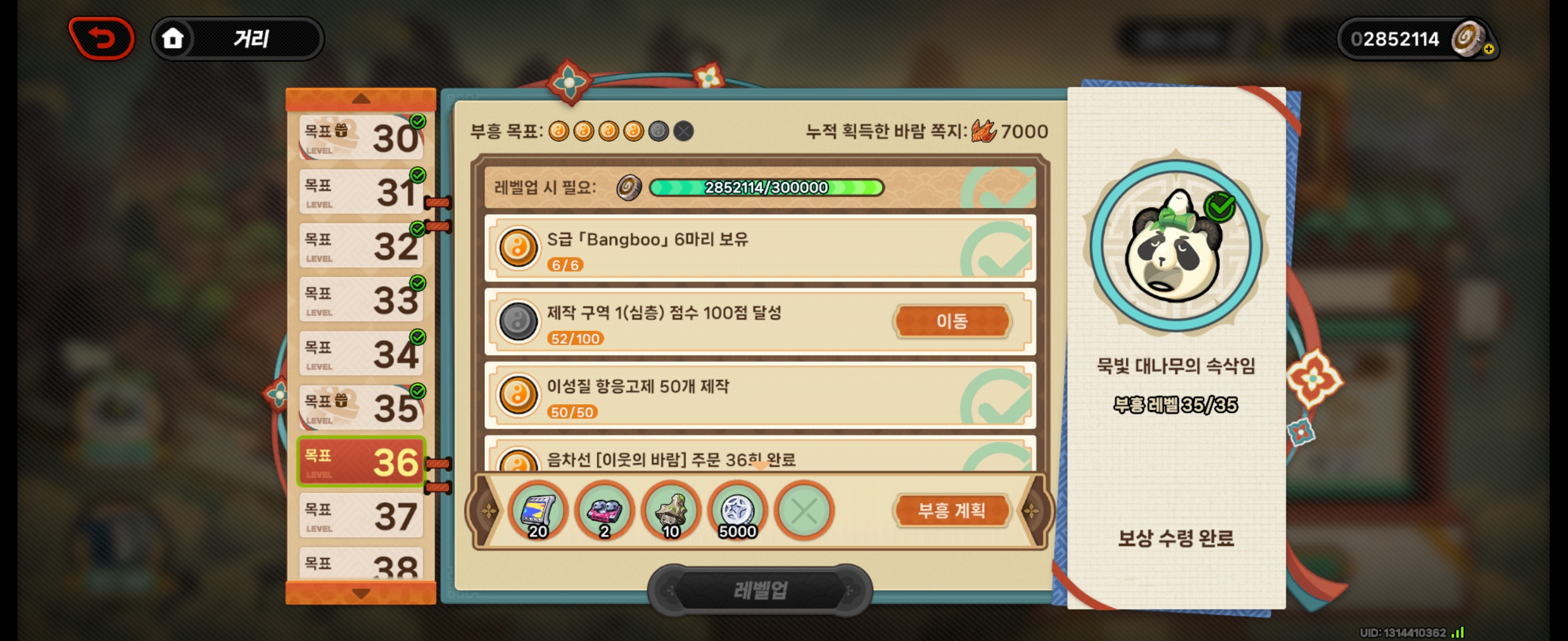
Task: Select the 목표 35 level tab
Action: [x=361, y=408]
